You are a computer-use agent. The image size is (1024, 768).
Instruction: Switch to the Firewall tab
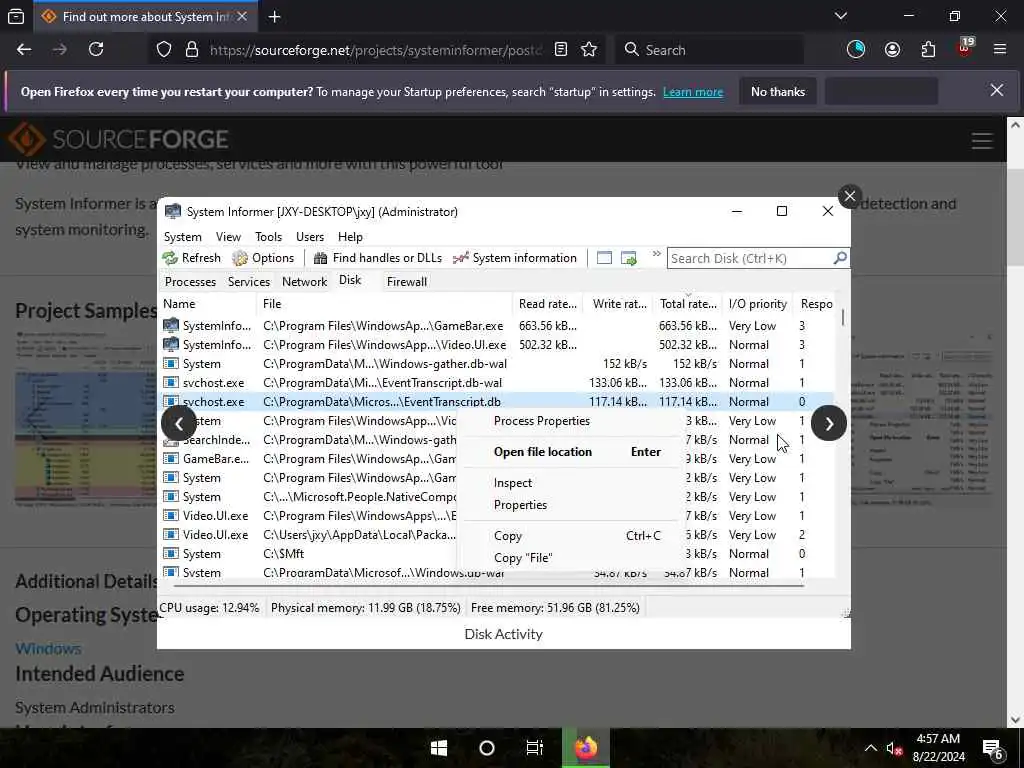(x=407, y=282)
